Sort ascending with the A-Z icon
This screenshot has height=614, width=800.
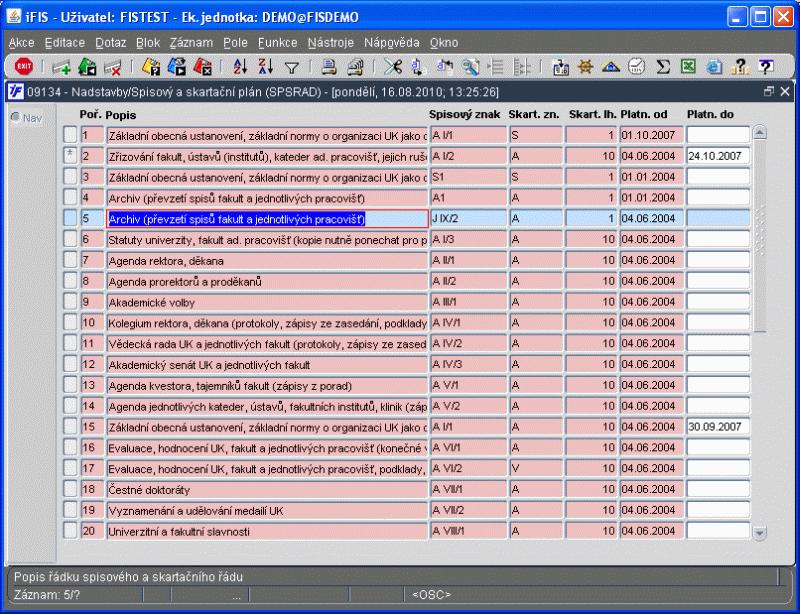[240, 66]
